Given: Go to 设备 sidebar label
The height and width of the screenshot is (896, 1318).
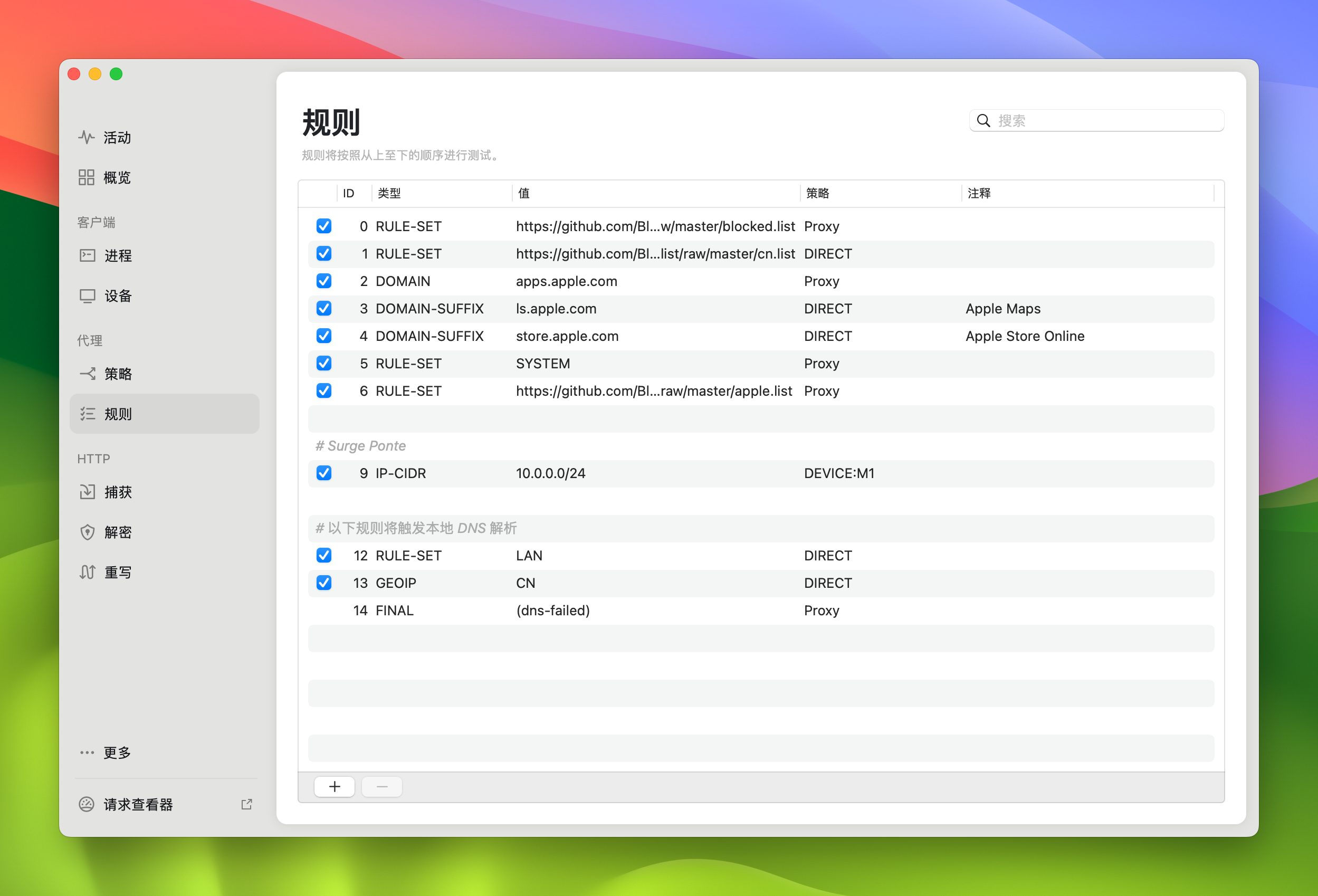Looking at the screenshot, I should pyautogui.click(x=118, y=296).
